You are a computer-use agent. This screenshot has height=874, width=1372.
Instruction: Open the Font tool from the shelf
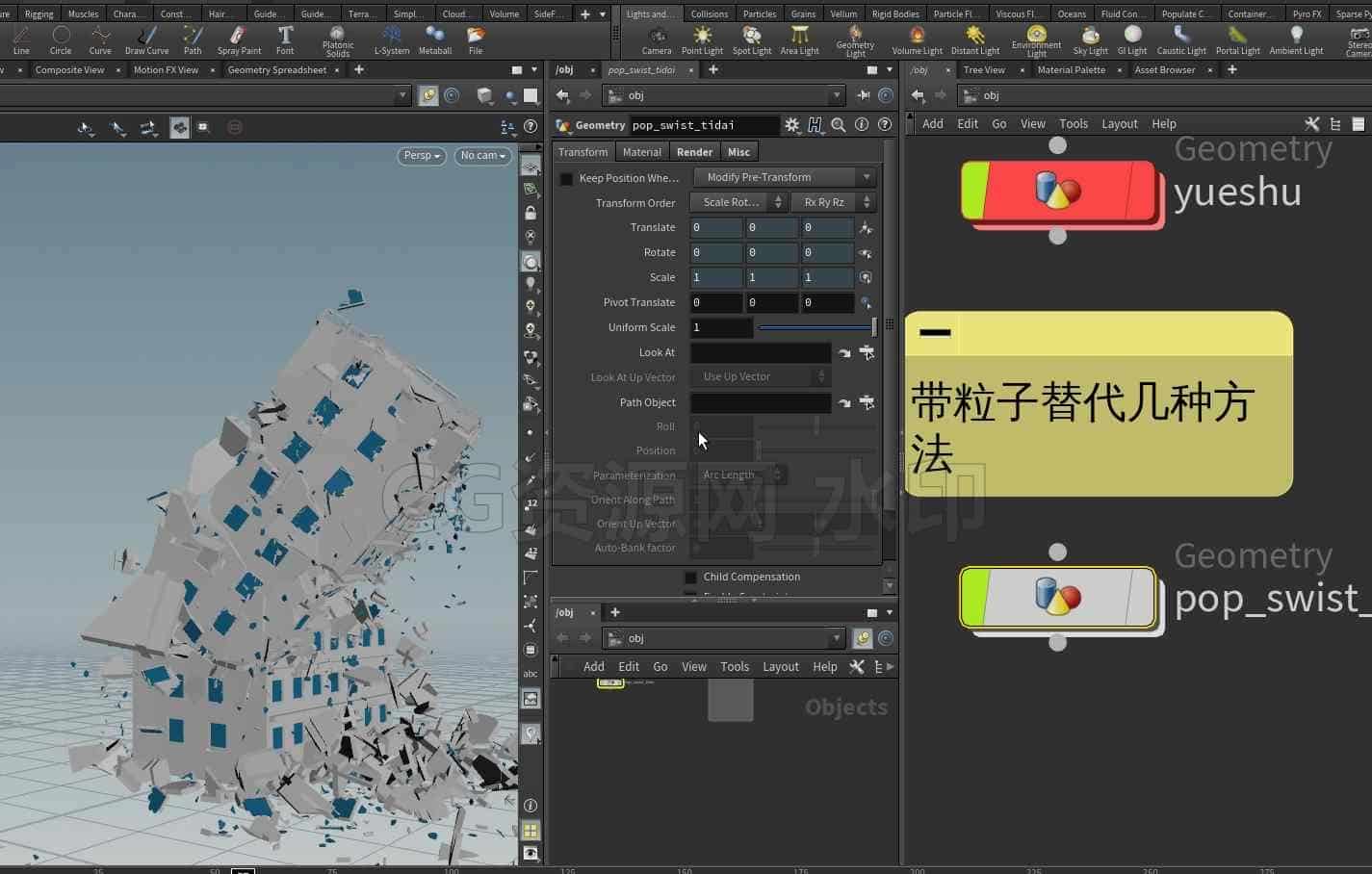click(285, 40)
